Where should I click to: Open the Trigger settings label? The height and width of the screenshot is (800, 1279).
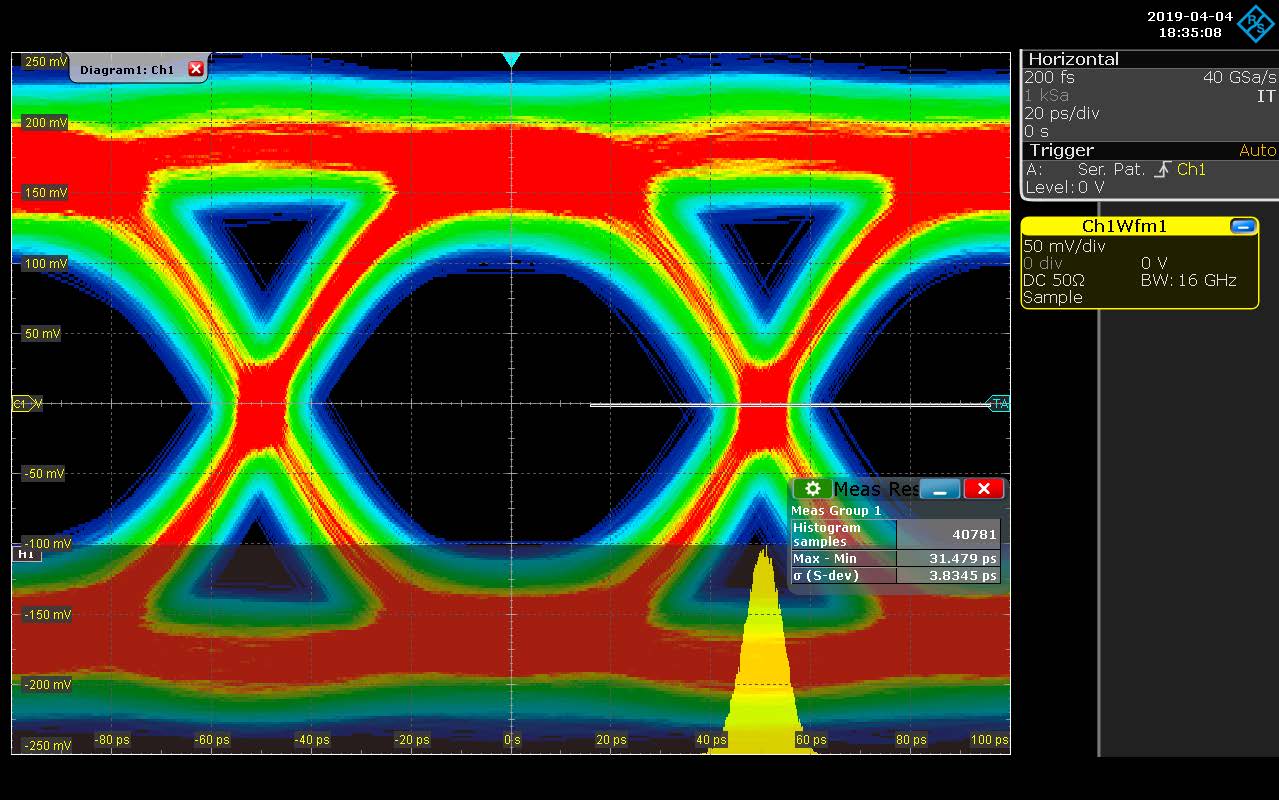[1062, 150]
